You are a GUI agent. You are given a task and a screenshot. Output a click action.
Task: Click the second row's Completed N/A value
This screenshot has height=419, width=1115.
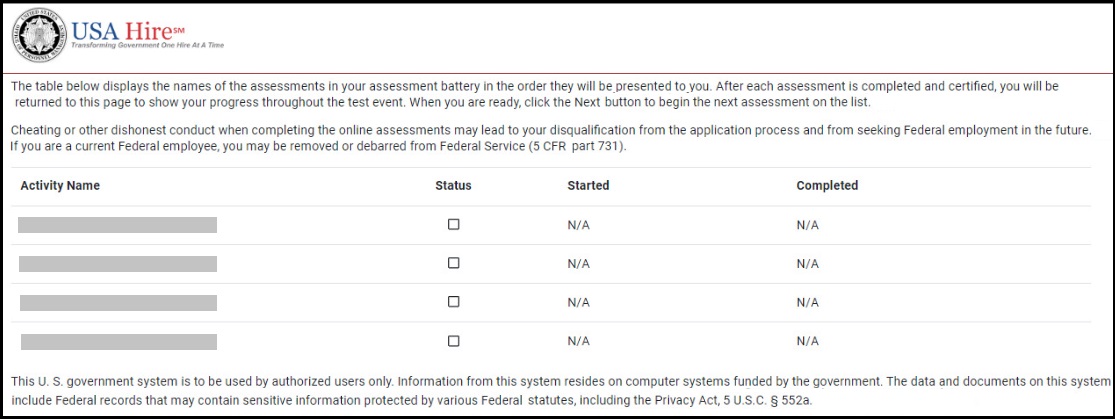point(808,264)
